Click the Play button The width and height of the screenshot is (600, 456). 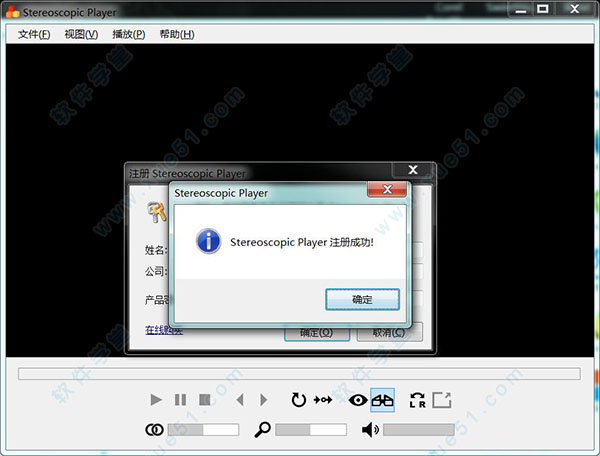[x=156, y=400]
